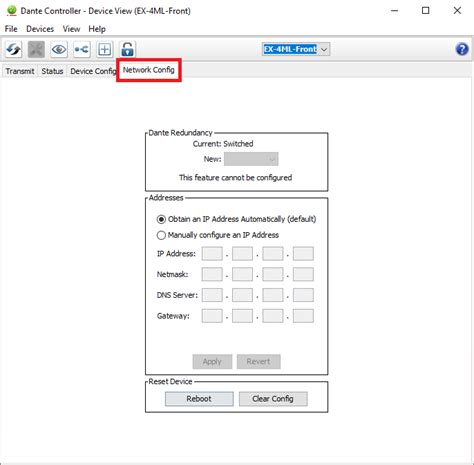
Task: Click first octet of Gateway field
Action: pos(212,316)
